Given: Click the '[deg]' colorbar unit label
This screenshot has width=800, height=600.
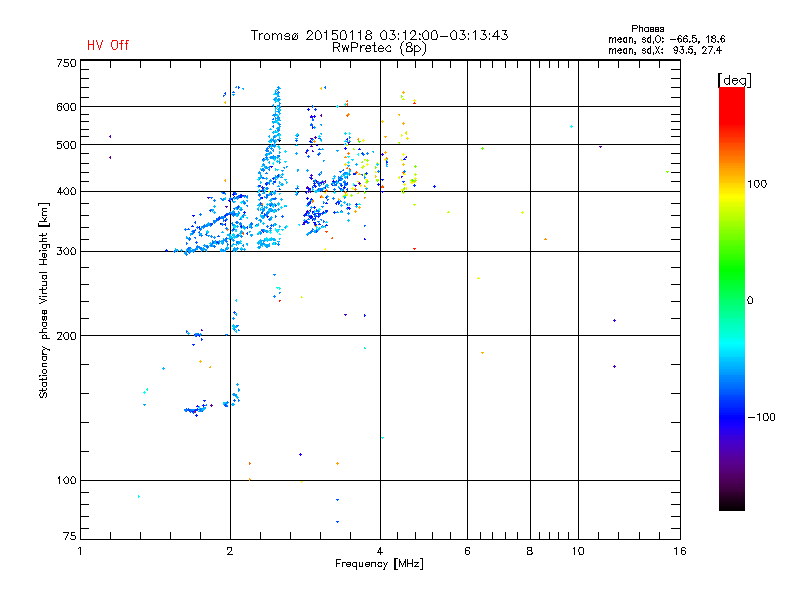Looking at the screenshot, I should coord(734,80).
